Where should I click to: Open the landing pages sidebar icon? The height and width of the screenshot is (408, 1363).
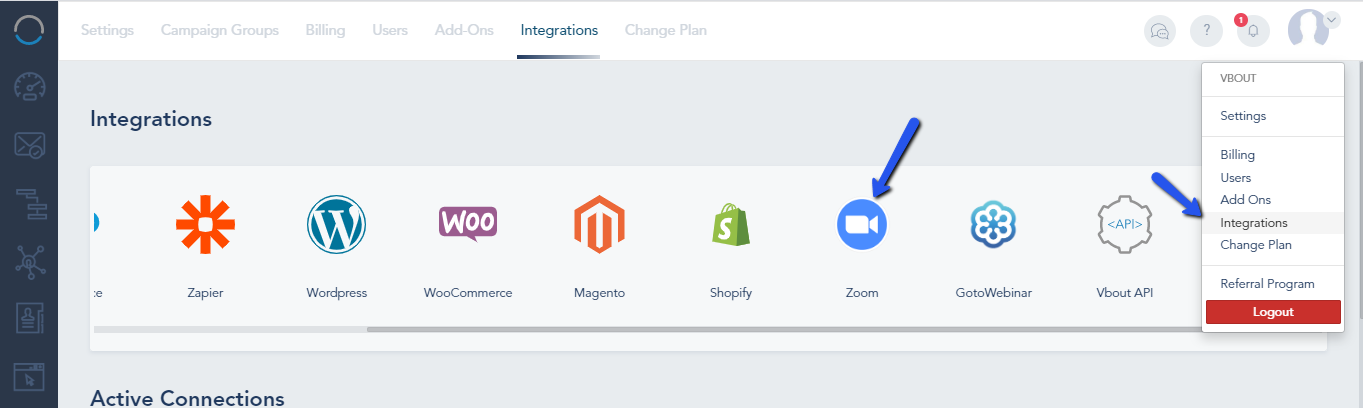29,378
